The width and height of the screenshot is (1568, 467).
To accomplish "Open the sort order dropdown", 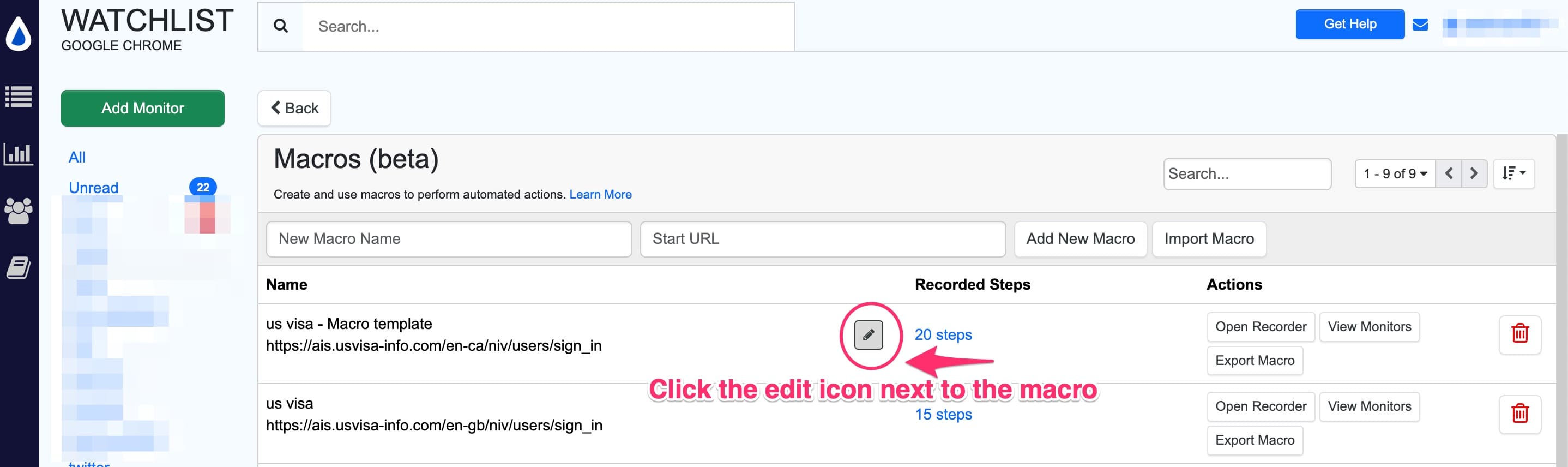I will point(1513,174).
